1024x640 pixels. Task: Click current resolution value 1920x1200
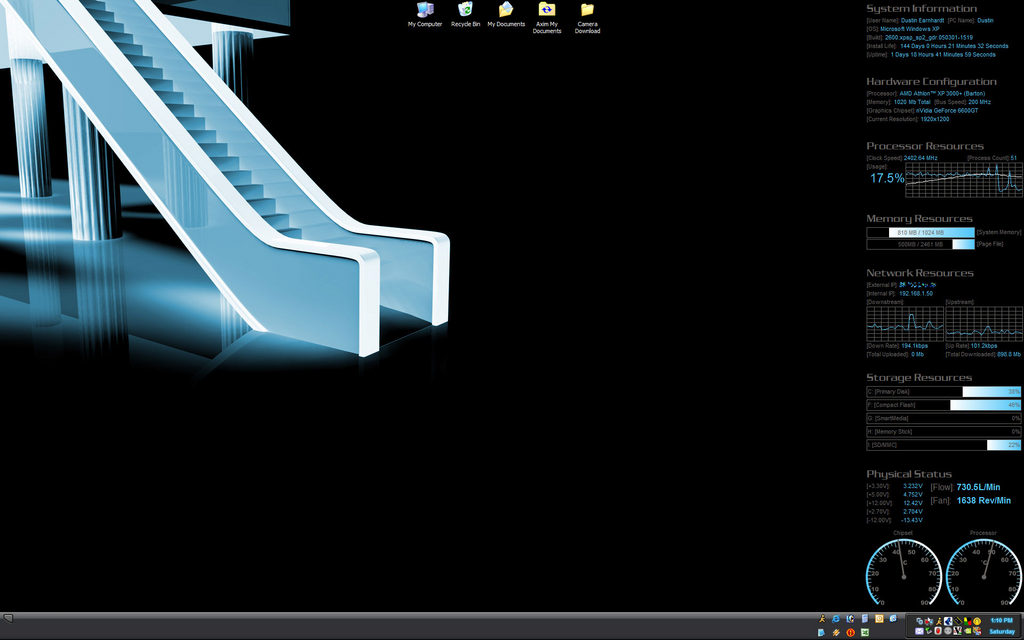click(x=935, y=119)
